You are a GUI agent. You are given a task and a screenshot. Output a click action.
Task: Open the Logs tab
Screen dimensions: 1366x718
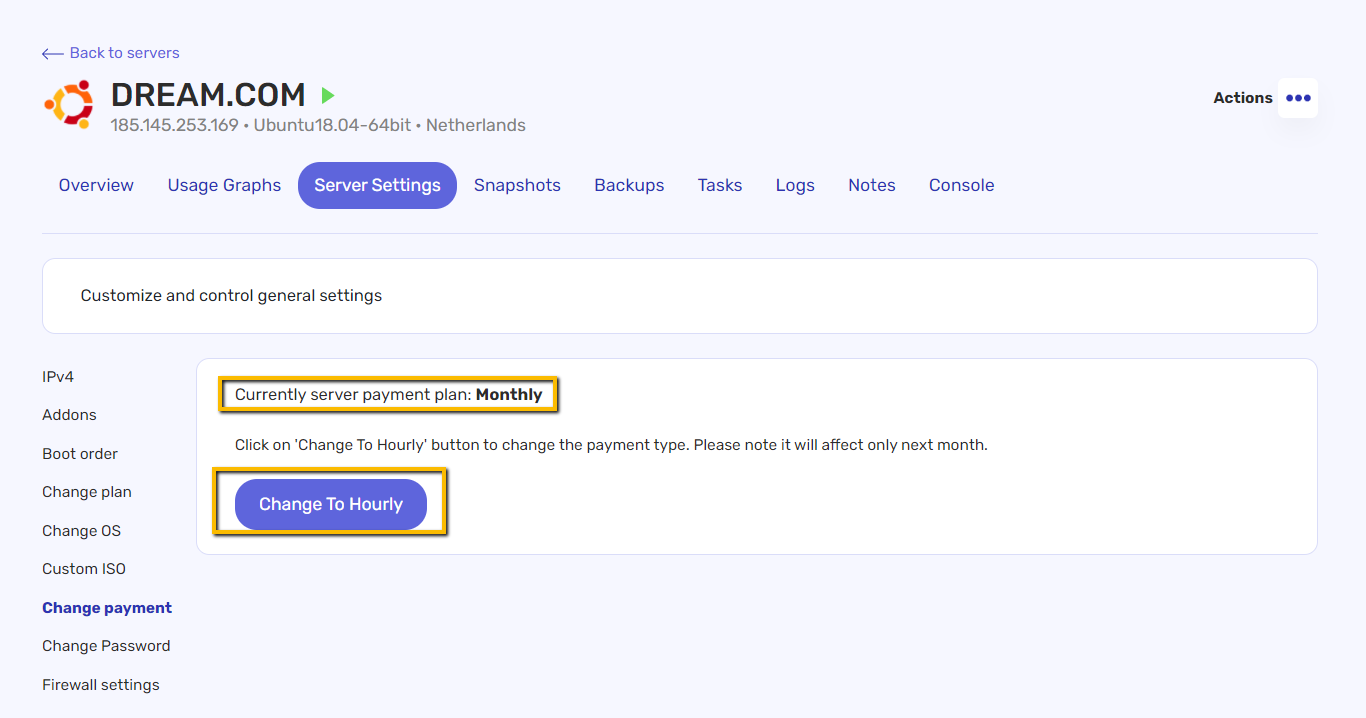click(x=795, y=185)
